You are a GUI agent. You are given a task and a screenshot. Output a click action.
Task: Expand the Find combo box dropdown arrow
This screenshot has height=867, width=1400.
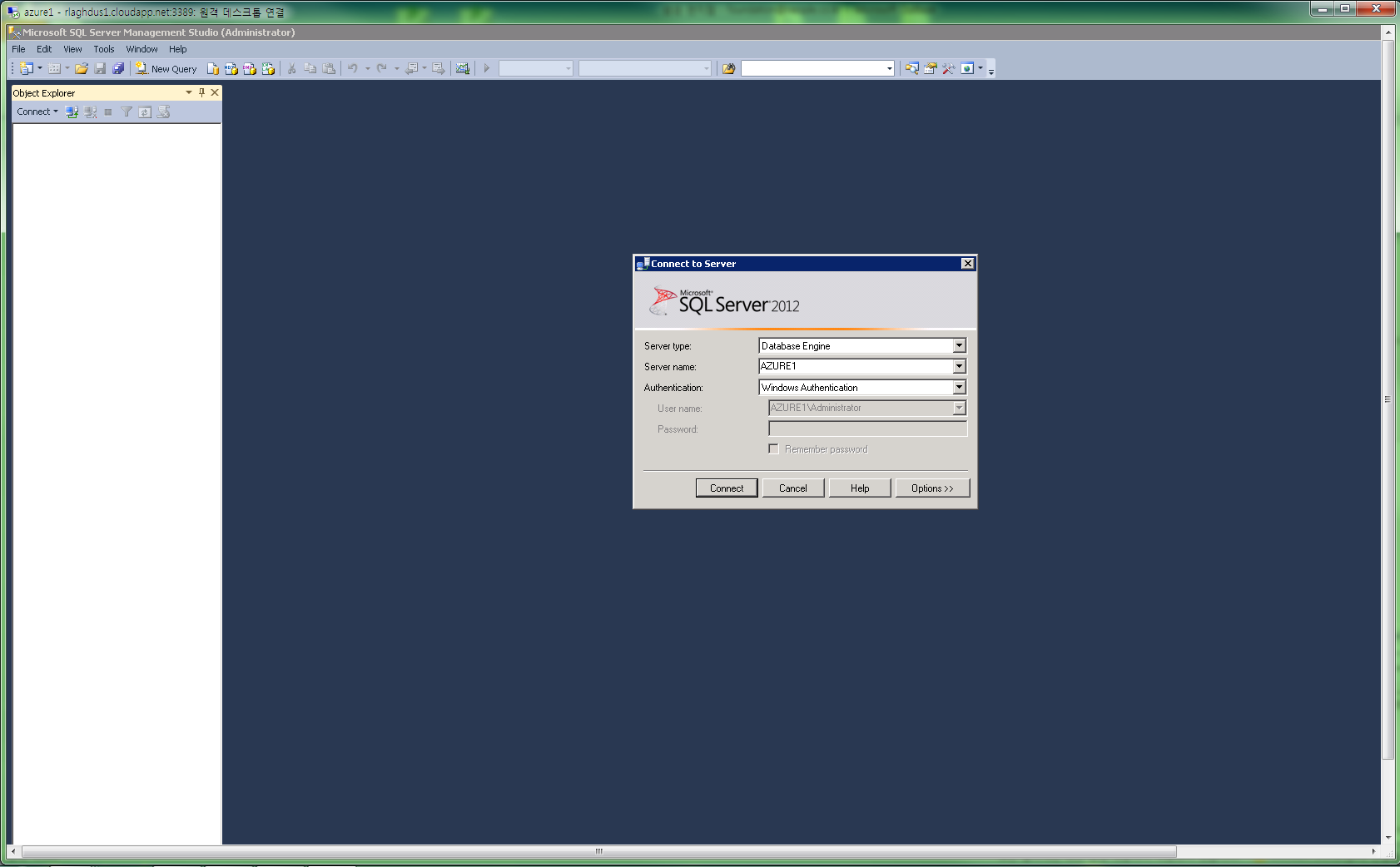(889, 68)
